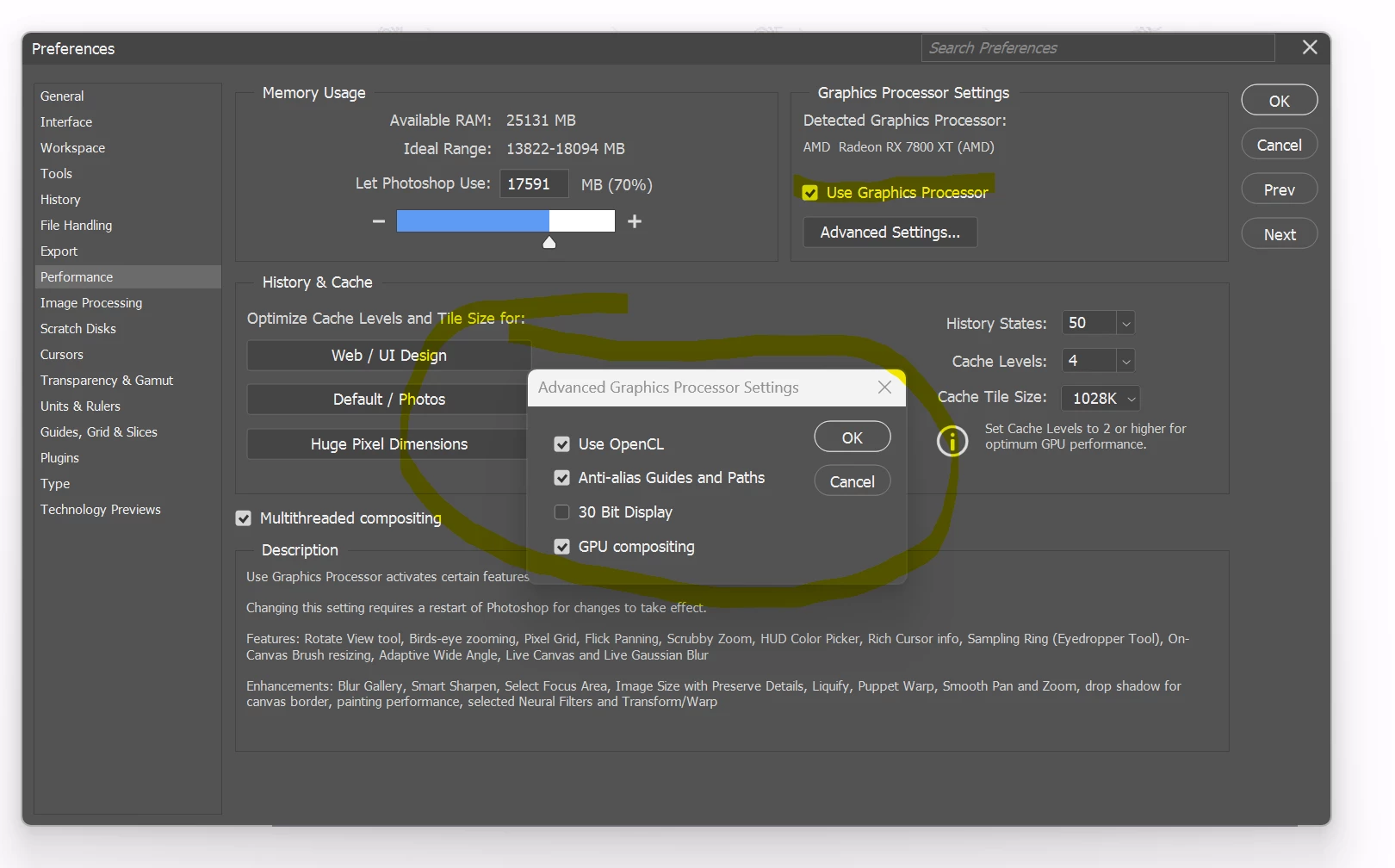The height and width of the screenshot is (868, 1395).
Task: Open the Cache Levels dropdown arrow
Action: (x=1125, y=361)
